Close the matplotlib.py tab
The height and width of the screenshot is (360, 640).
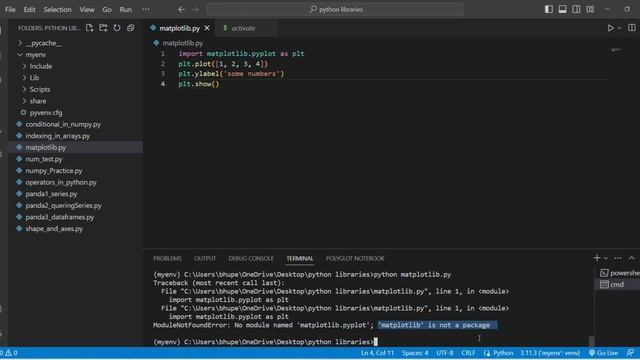pyautogui.click(x=207, y=28)
